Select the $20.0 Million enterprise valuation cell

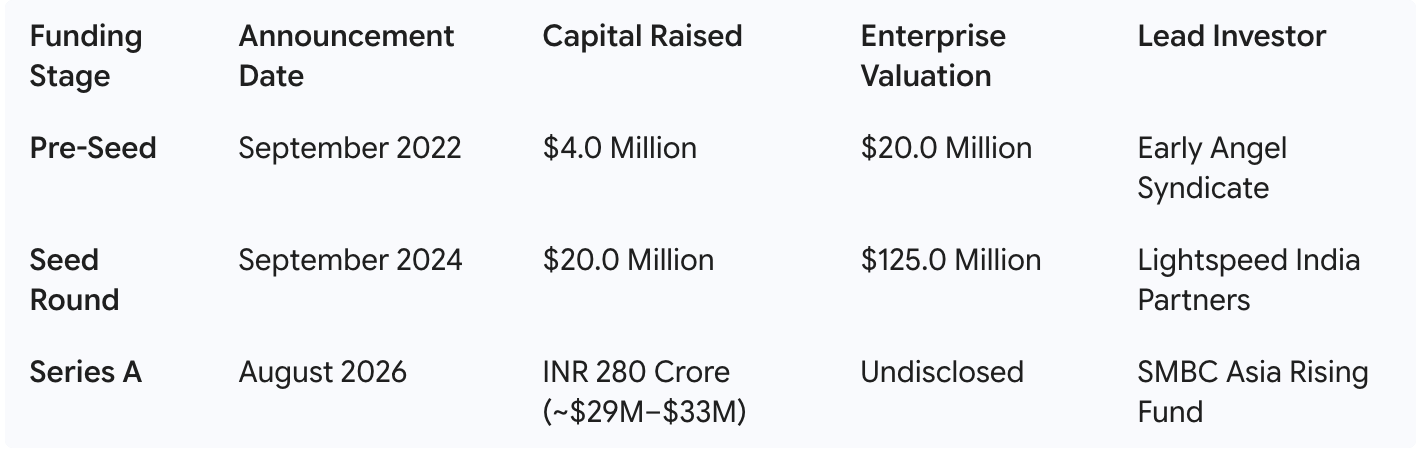coord(946,148)
